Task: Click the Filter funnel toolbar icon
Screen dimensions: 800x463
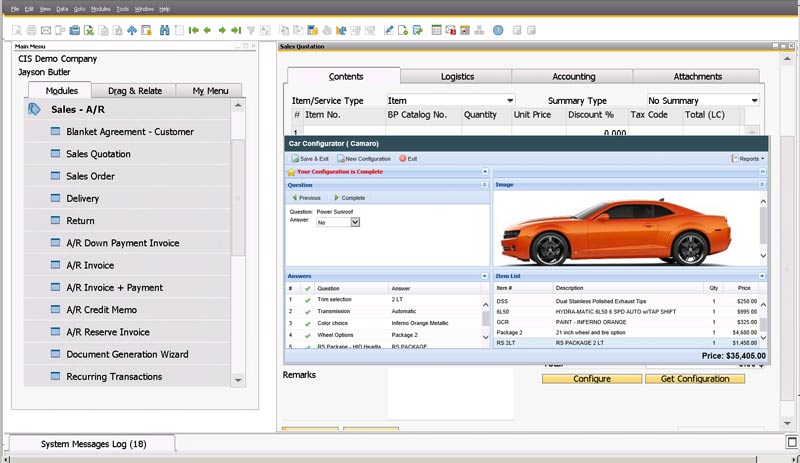Action: (x=251, y=31)
